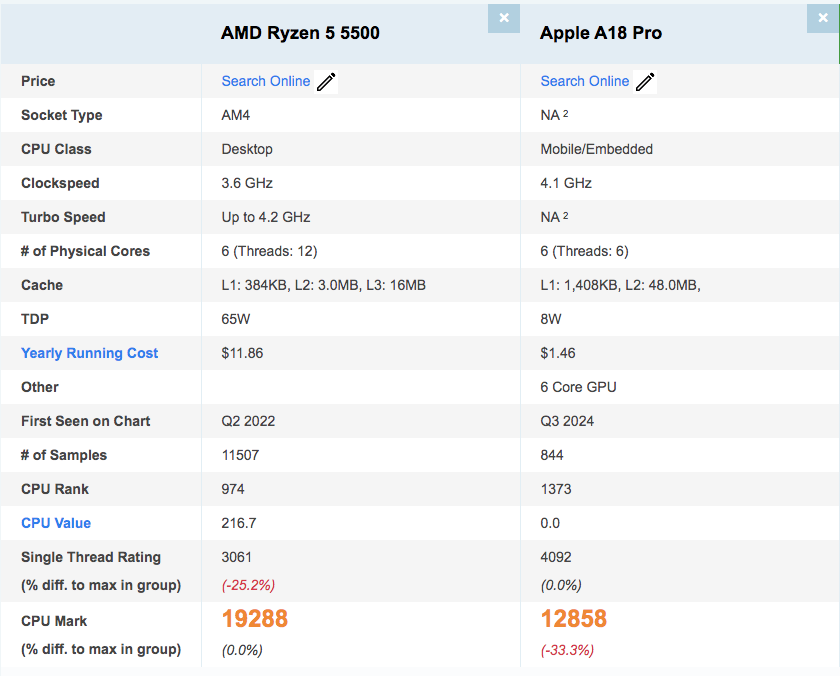Click the 844 samples value
This screenshot has height=676, width=840.
[552, 455]
